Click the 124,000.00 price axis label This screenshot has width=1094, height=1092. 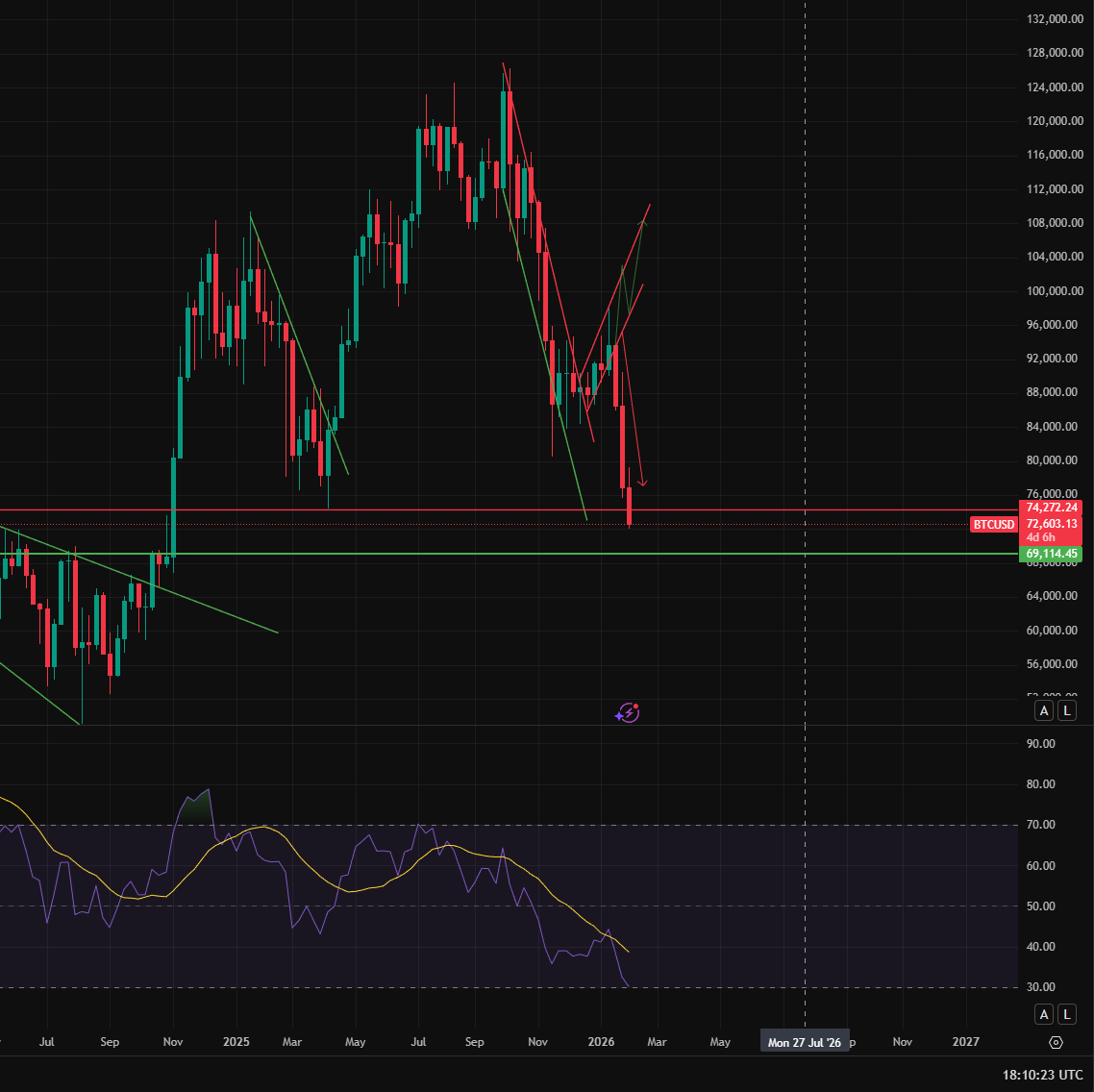[1055, 87]
